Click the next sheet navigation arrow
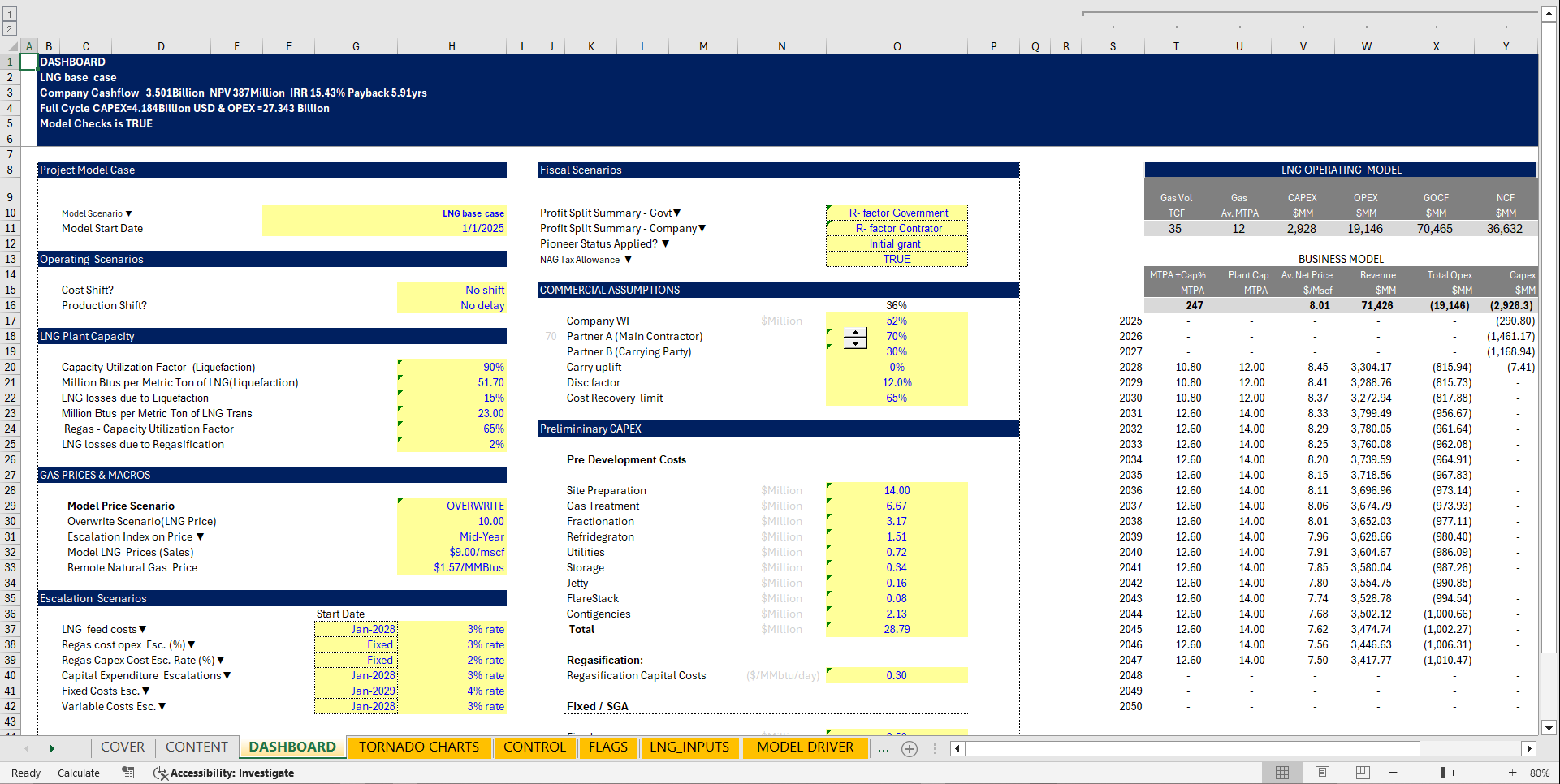1560x784 pixels. tap(52, 748)
